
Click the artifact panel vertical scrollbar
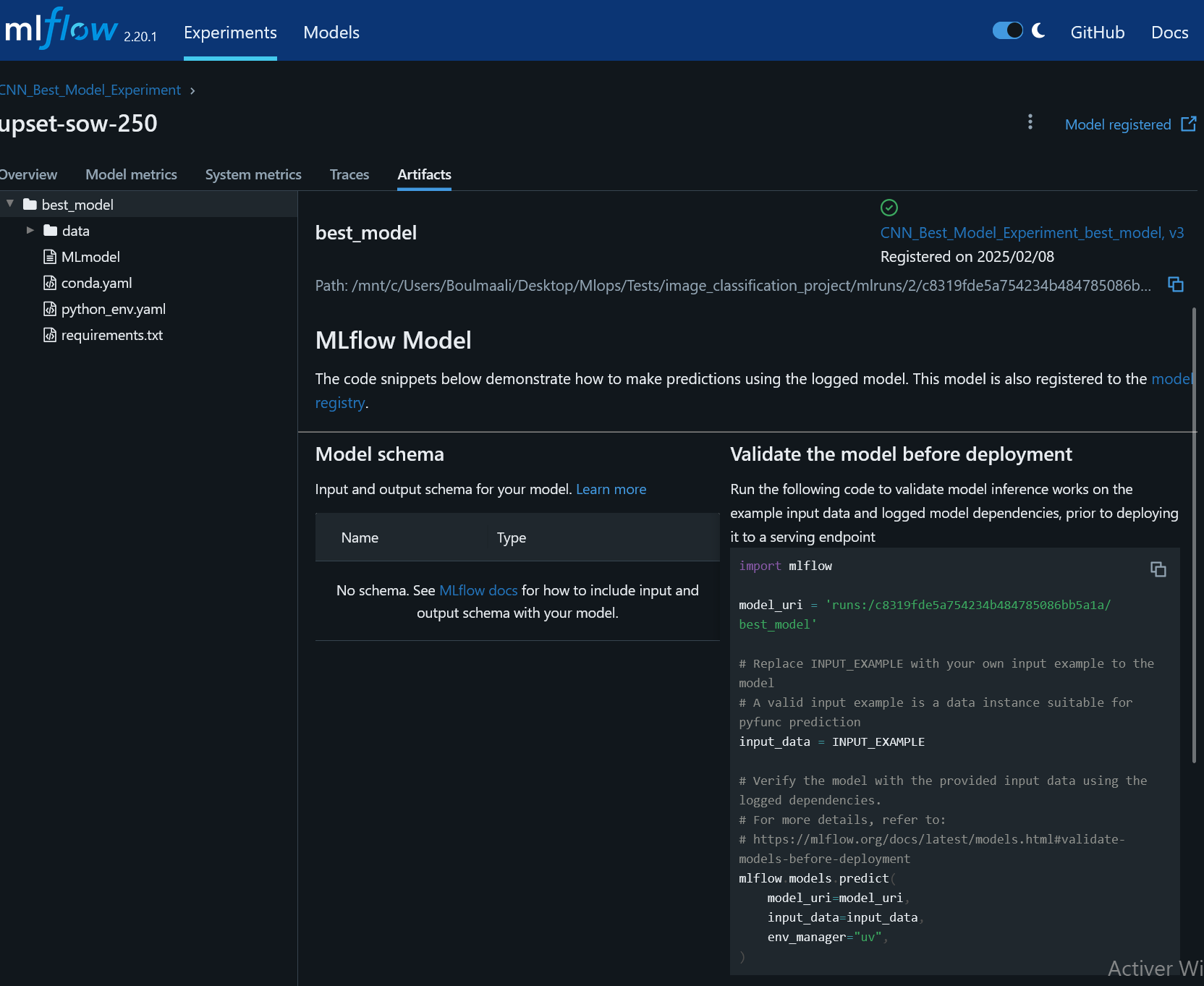pos(1194,535)
